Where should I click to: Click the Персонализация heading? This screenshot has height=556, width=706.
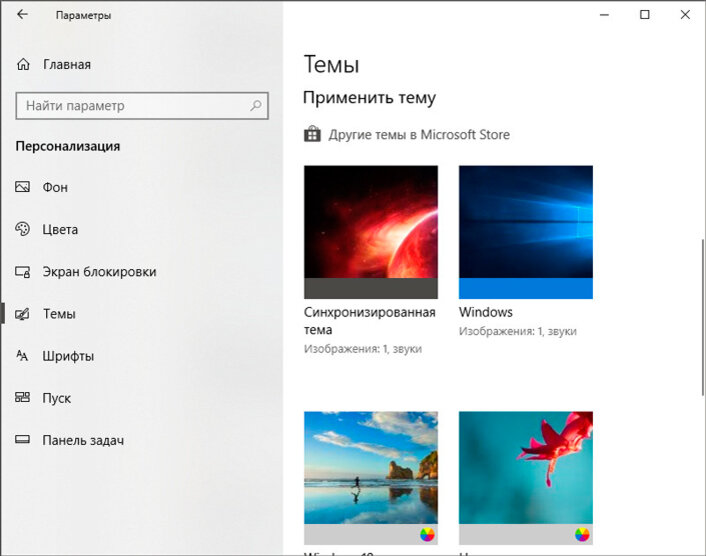68,146
